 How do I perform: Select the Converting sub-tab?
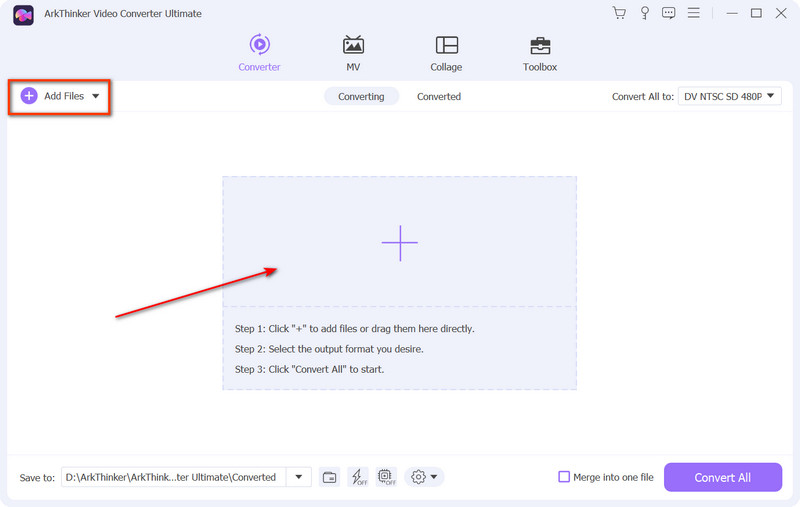[x=361, y=96]
